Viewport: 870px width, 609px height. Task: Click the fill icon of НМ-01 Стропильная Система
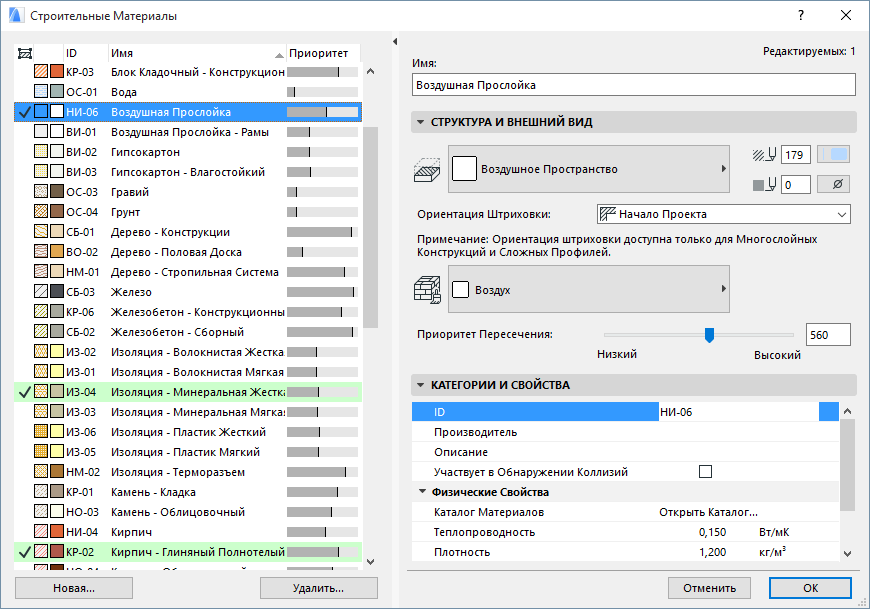41,271
